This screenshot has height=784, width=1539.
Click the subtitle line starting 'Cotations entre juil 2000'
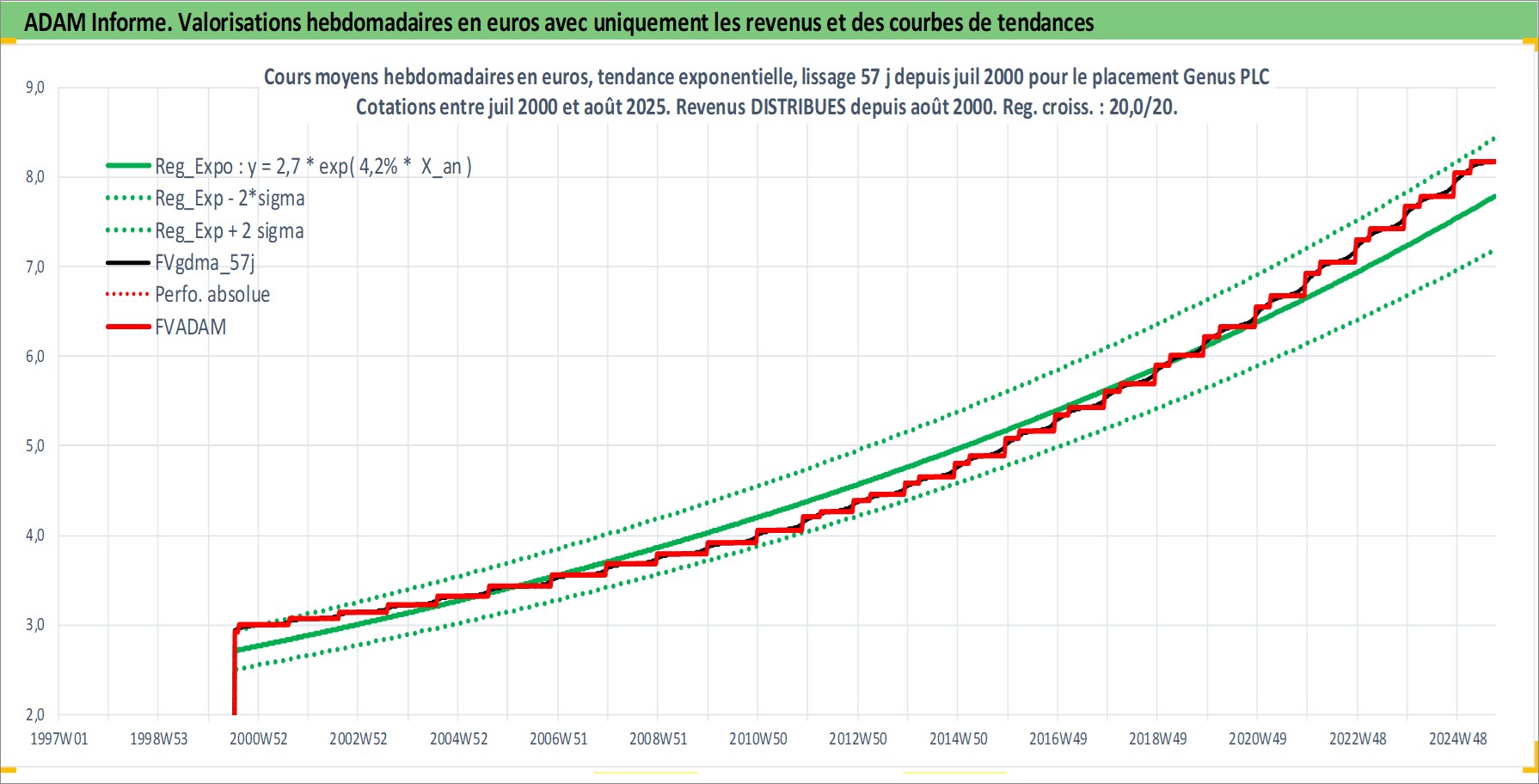pos(766,107)
